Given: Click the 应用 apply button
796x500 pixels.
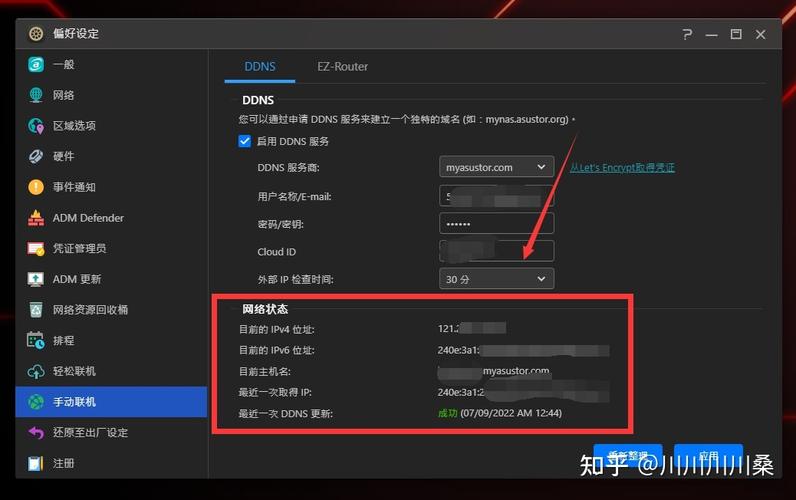Looking at the screenshot, I should click(x=709, y=455).
